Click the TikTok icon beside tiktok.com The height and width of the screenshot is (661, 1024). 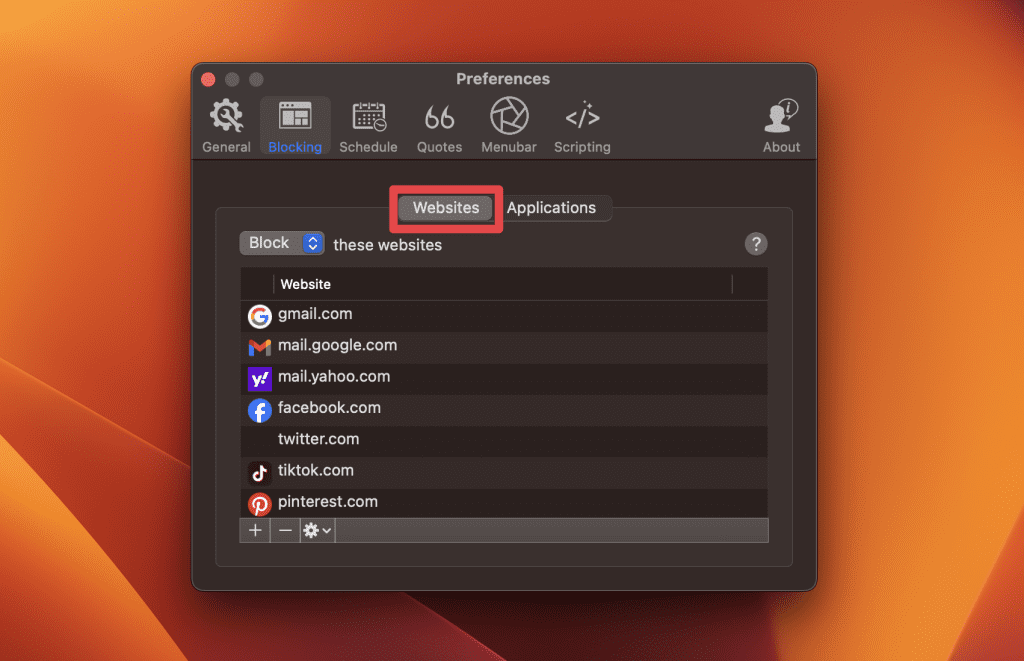click(x=259, y=472)
